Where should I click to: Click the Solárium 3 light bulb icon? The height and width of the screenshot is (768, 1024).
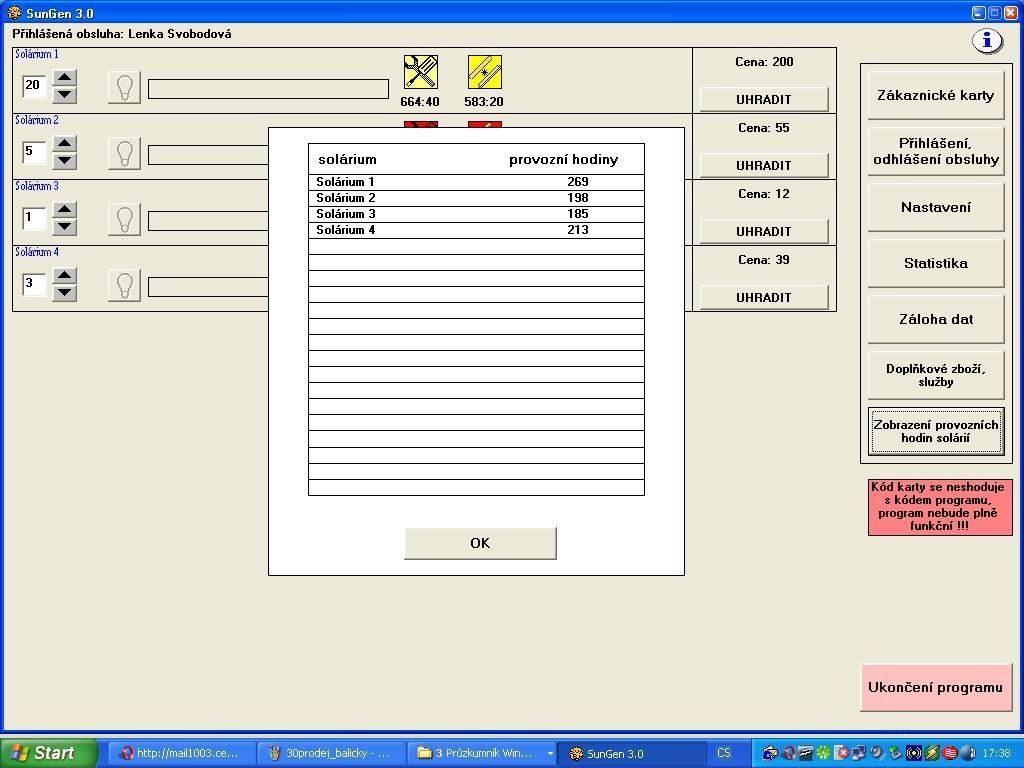coord(124,219)
